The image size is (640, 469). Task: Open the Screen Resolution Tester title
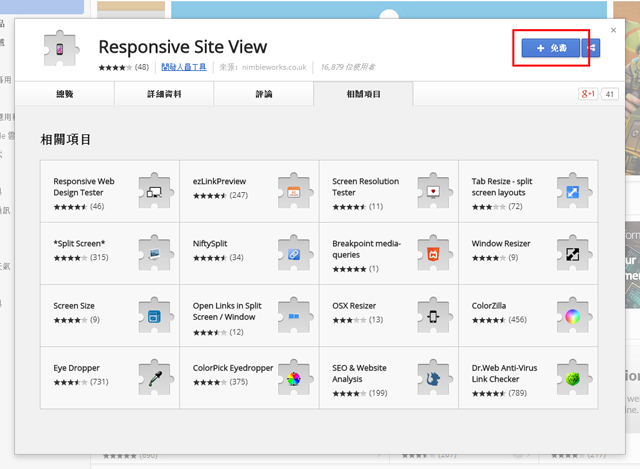[365, 187]
